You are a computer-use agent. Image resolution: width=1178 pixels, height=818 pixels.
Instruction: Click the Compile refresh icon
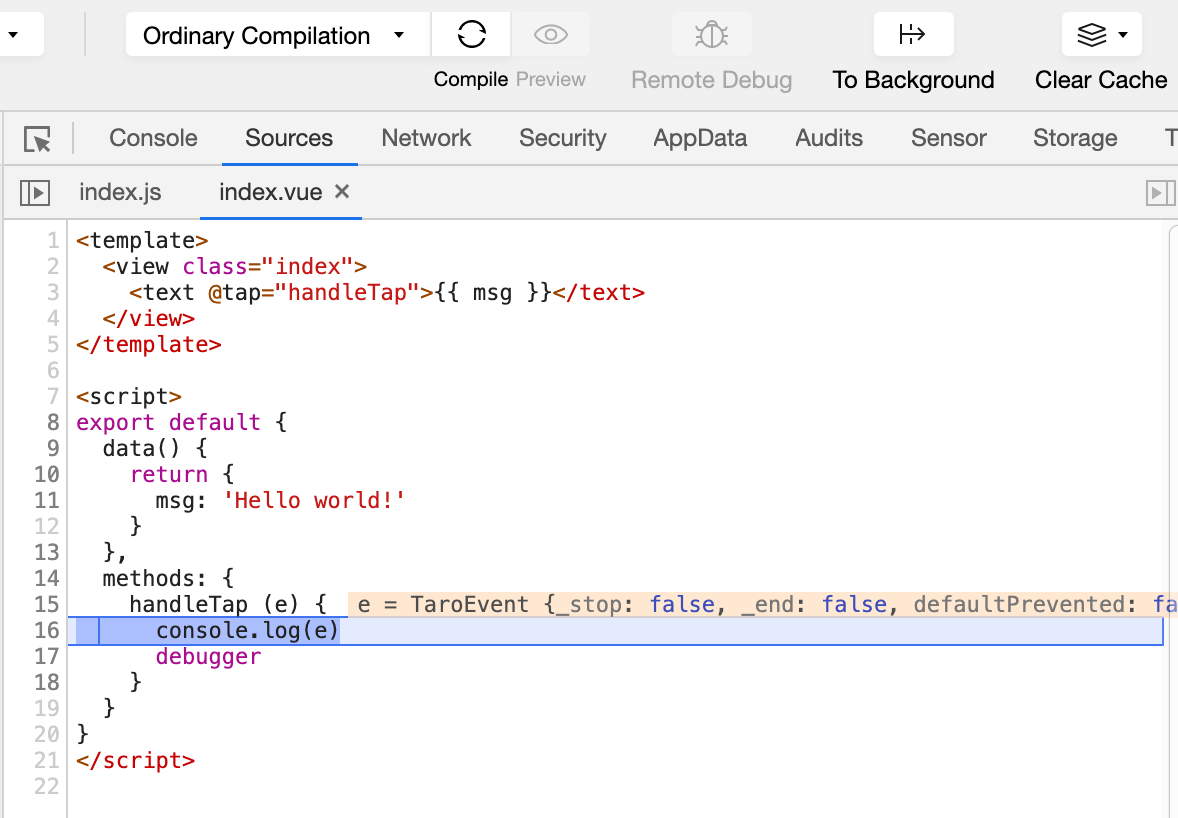(471, 35)
